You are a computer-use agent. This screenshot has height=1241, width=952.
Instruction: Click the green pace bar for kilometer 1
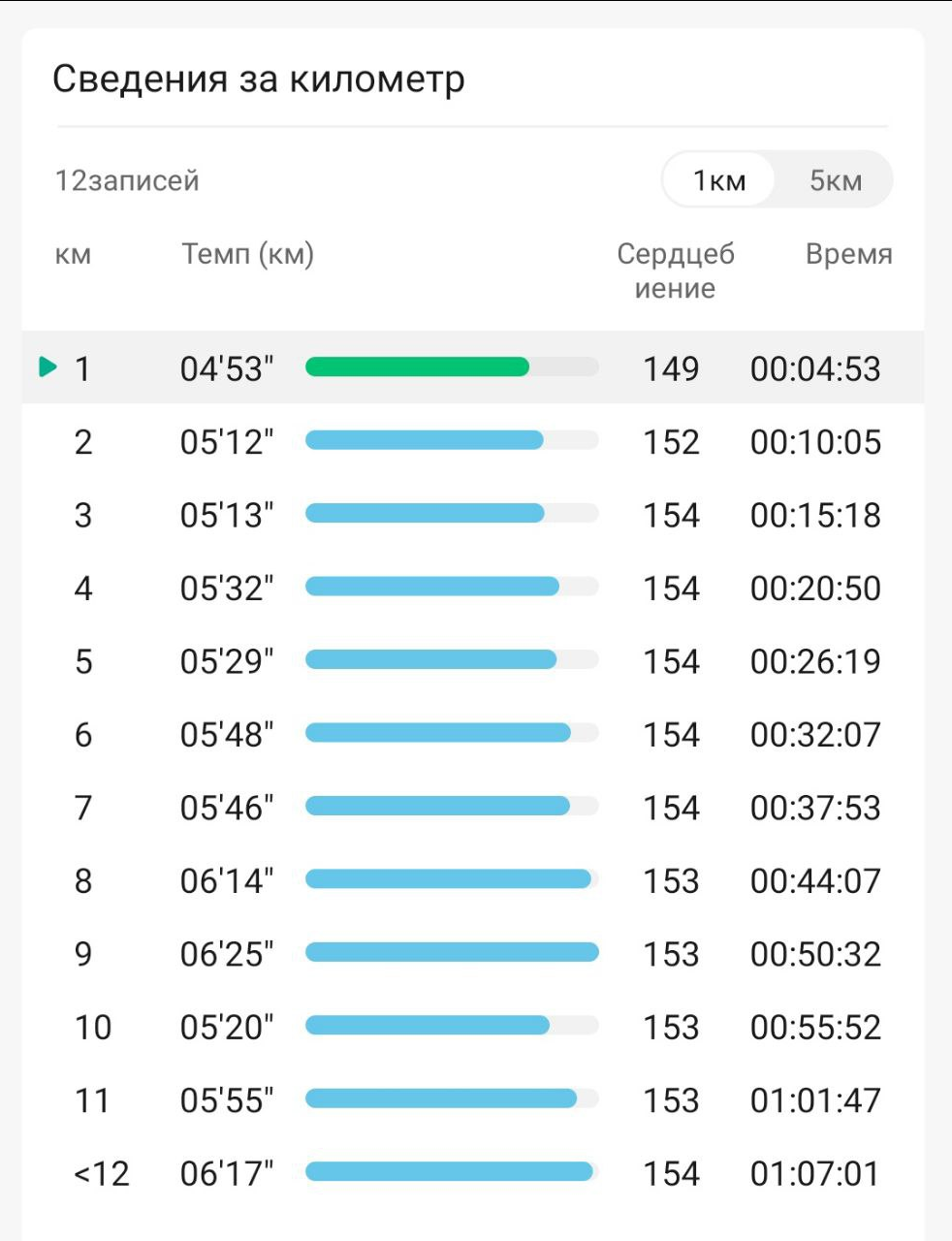[x=417, y=367]
